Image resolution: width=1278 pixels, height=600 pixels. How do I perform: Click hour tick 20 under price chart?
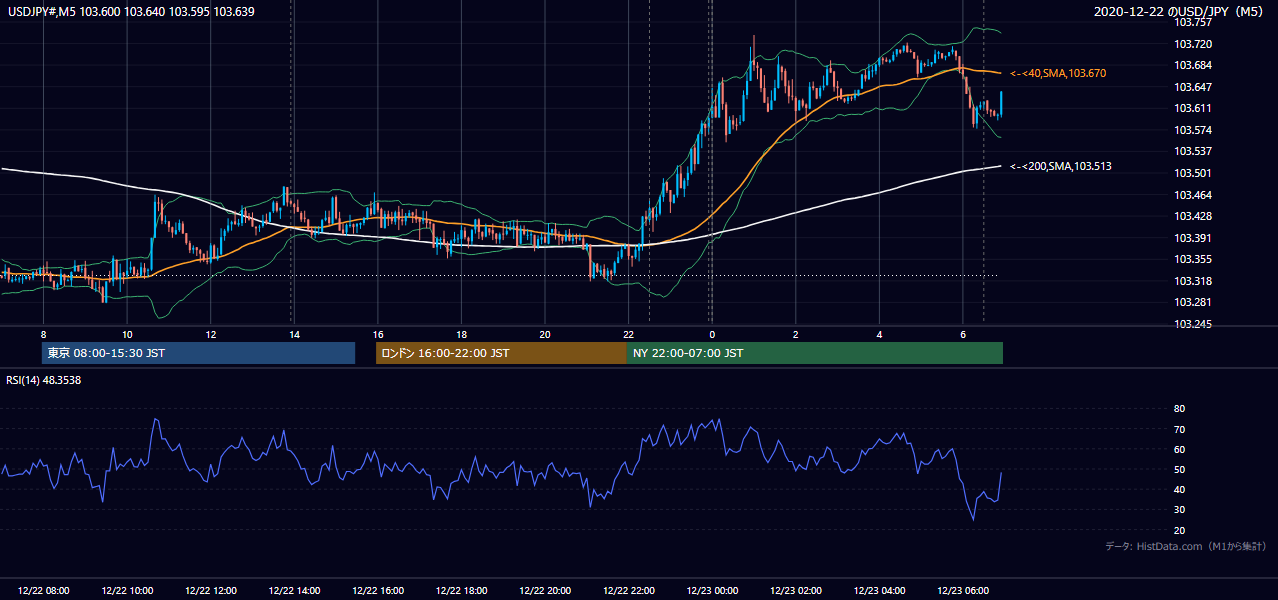click(545, 334)
